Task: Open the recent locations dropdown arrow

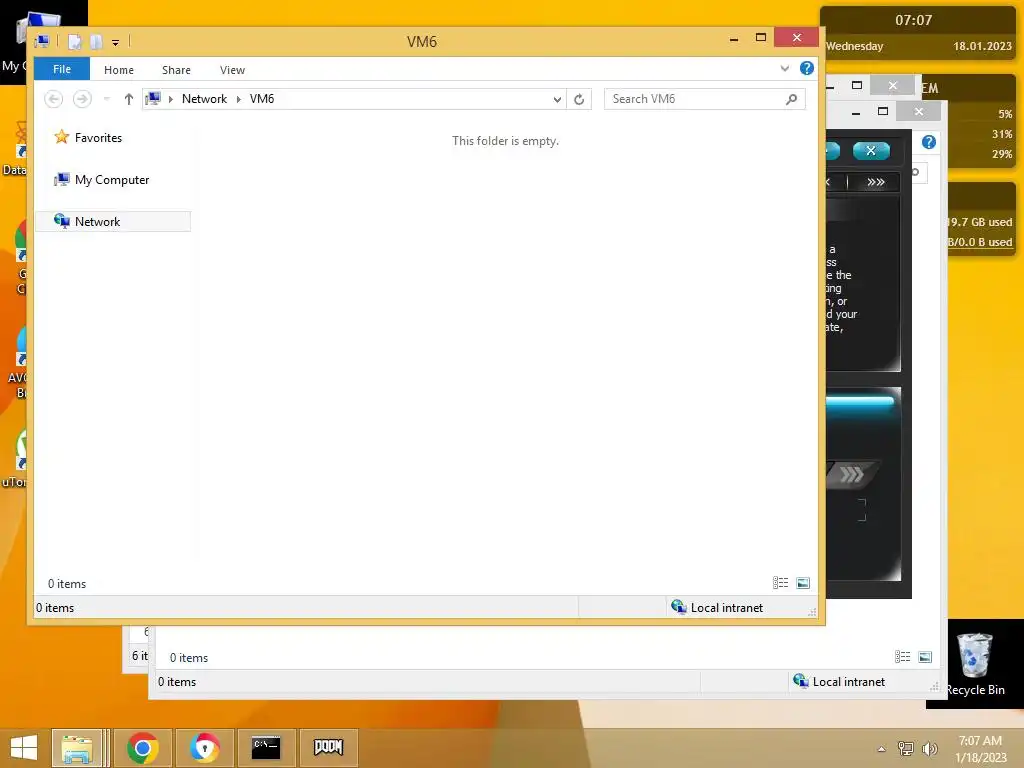Action: [x=106, y=99]
